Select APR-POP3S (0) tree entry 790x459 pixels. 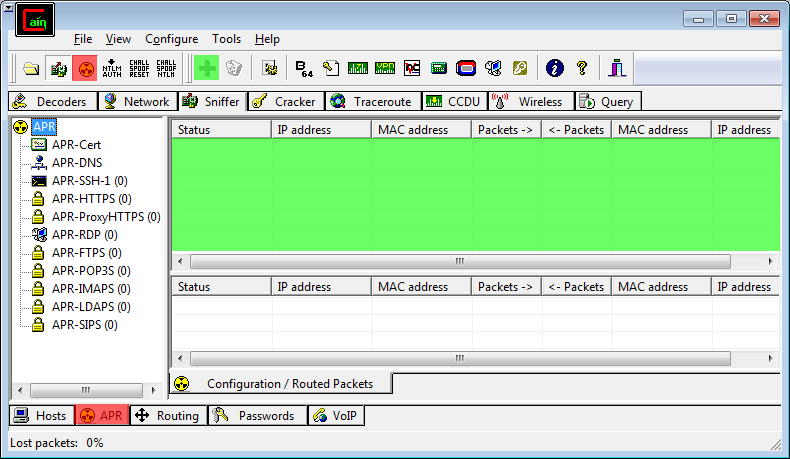(x=91, y=271)
